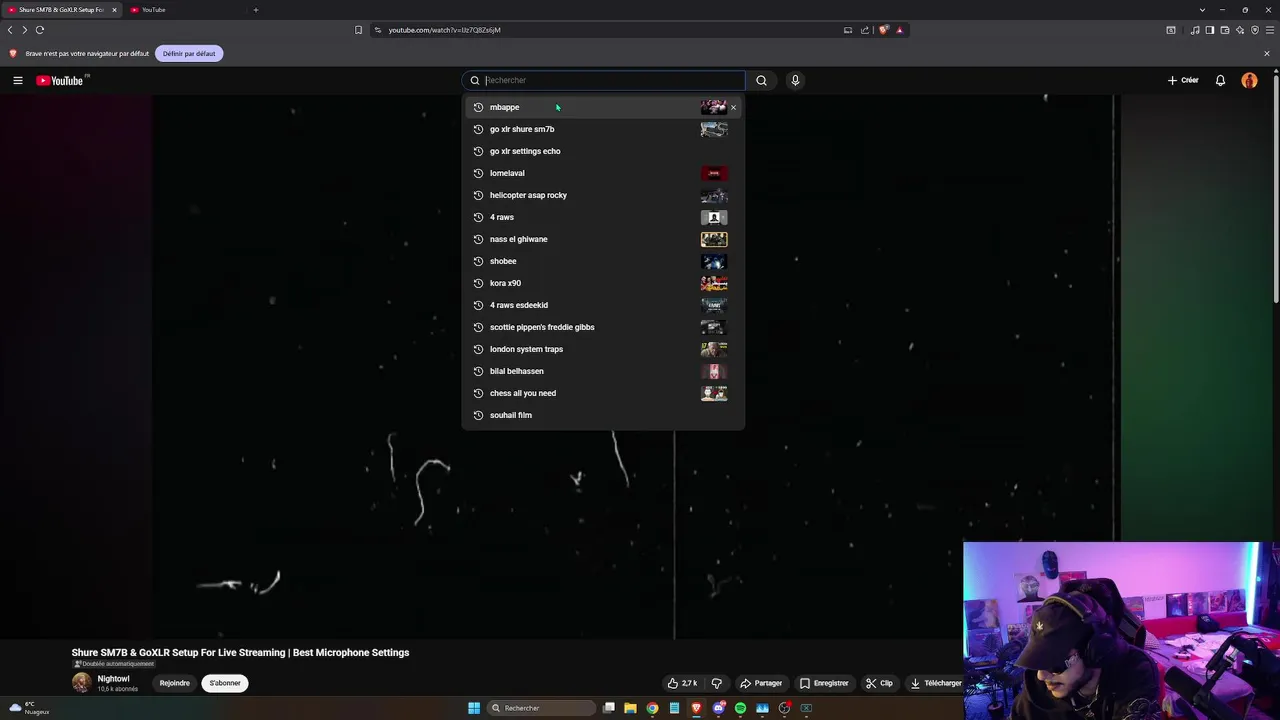
Task: Select the 'shobee' suggestion
Action: coord(603,261)
